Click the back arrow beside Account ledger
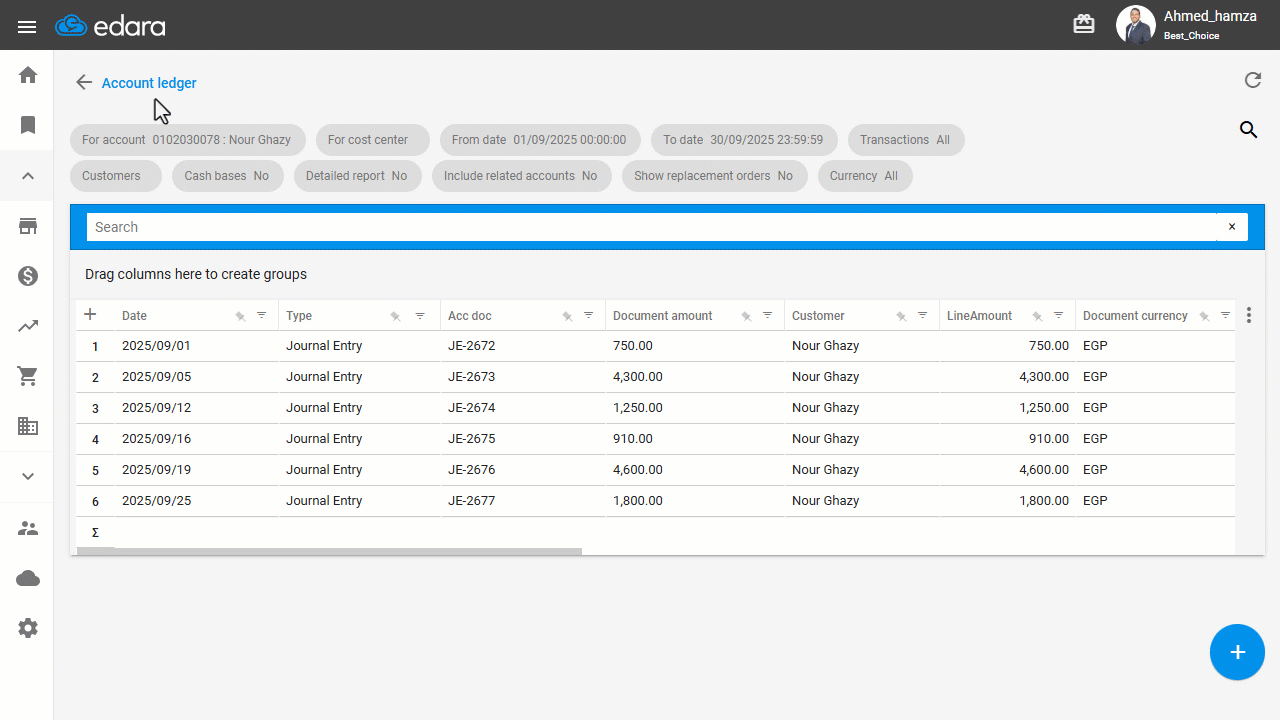 84,83
